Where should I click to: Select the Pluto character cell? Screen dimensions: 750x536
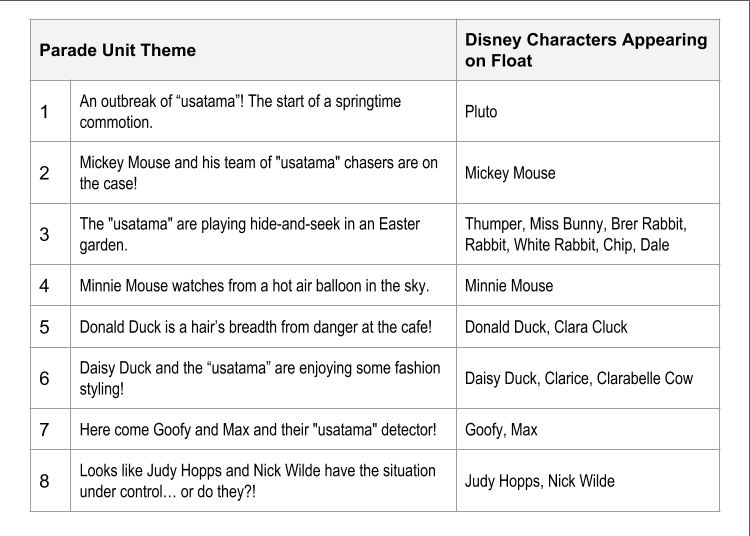pyautogui.click(x=588, y=111)
